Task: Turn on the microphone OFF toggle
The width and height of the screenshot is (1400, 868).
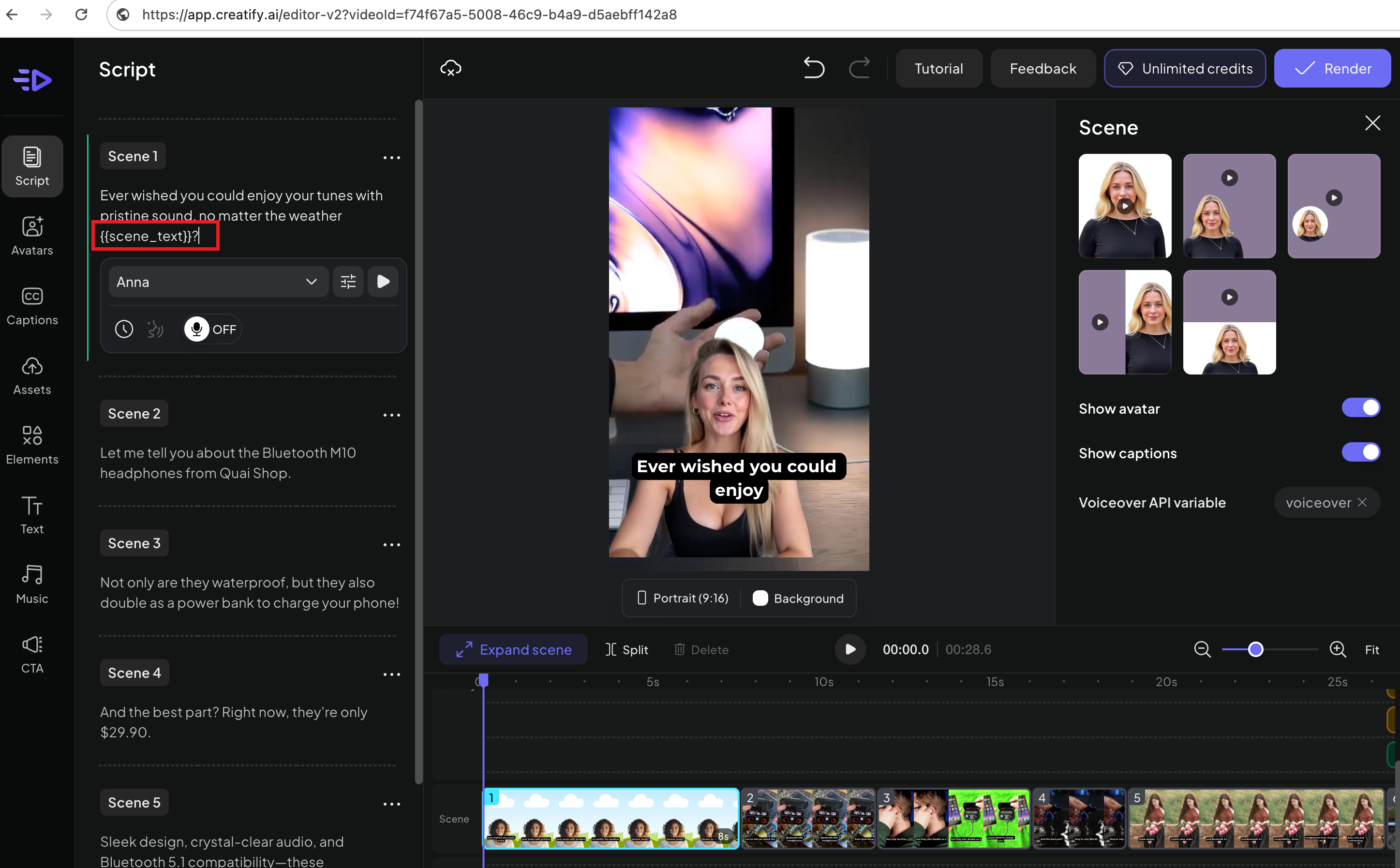Action: (x=212, y=329)
